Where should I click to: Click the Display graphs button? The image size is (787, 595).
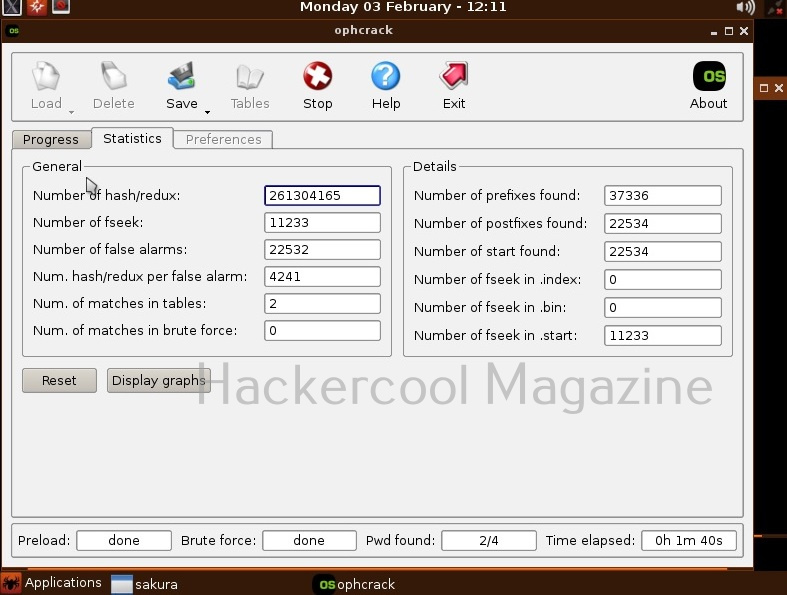(159, 380)
